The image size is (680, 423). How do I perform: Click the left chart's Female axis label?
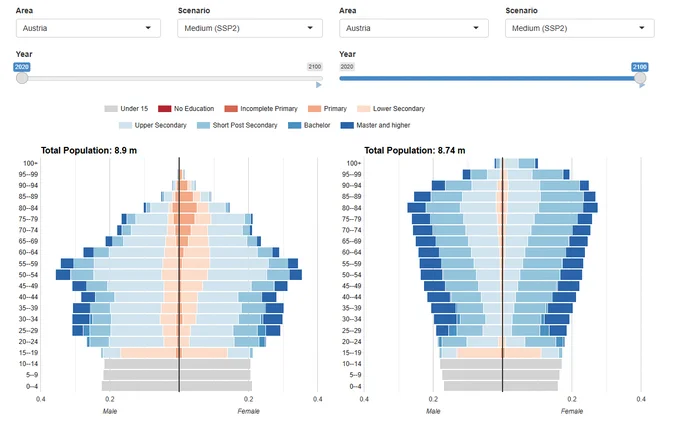(248, 411)
